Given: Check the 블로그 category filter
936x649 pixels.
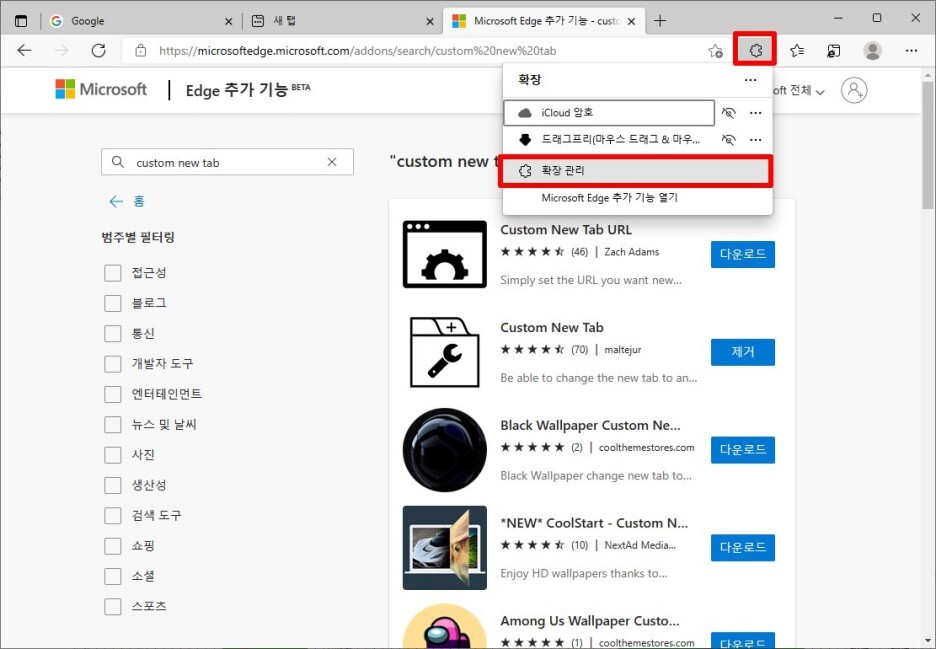Looking at the screenshot, I should pos(113,303).
